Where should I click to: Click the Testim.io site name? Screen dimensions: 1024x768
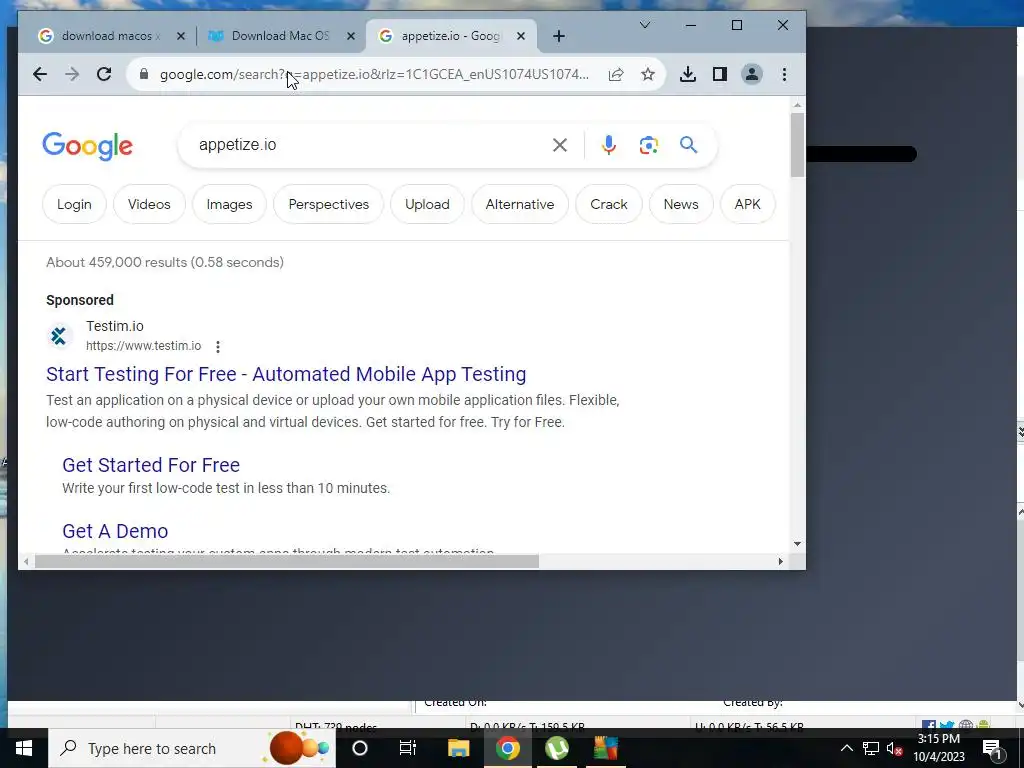tap(115, 326)
